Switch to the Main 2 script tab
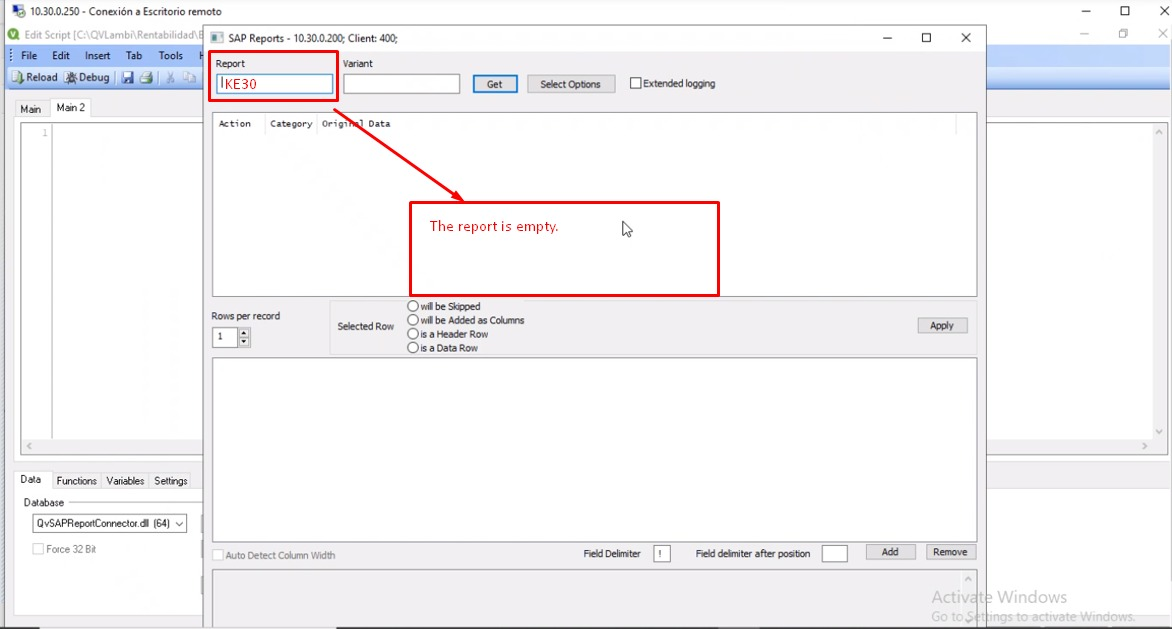The image size is (1172, 629). (69, 107)
